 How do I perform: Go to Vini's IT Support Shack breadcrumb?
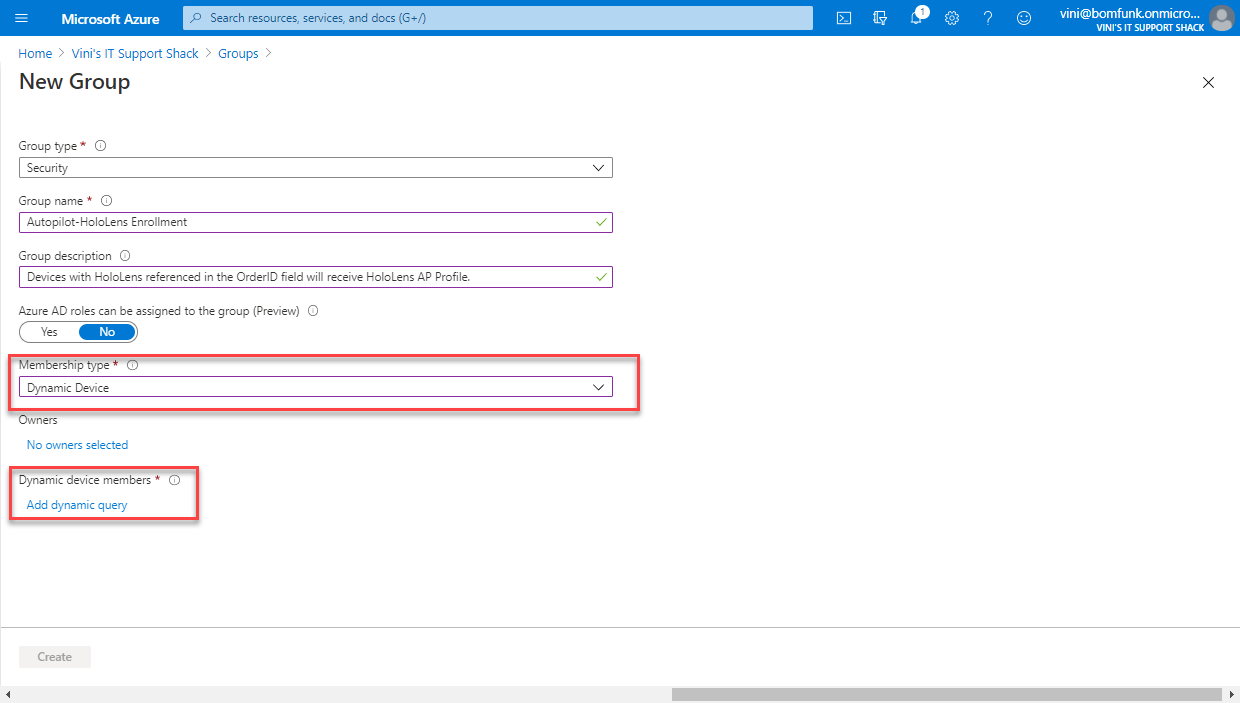tap(135, 53)
